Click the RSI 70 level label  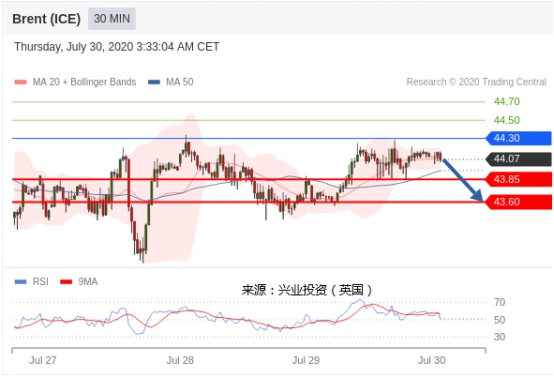(499, 302)
